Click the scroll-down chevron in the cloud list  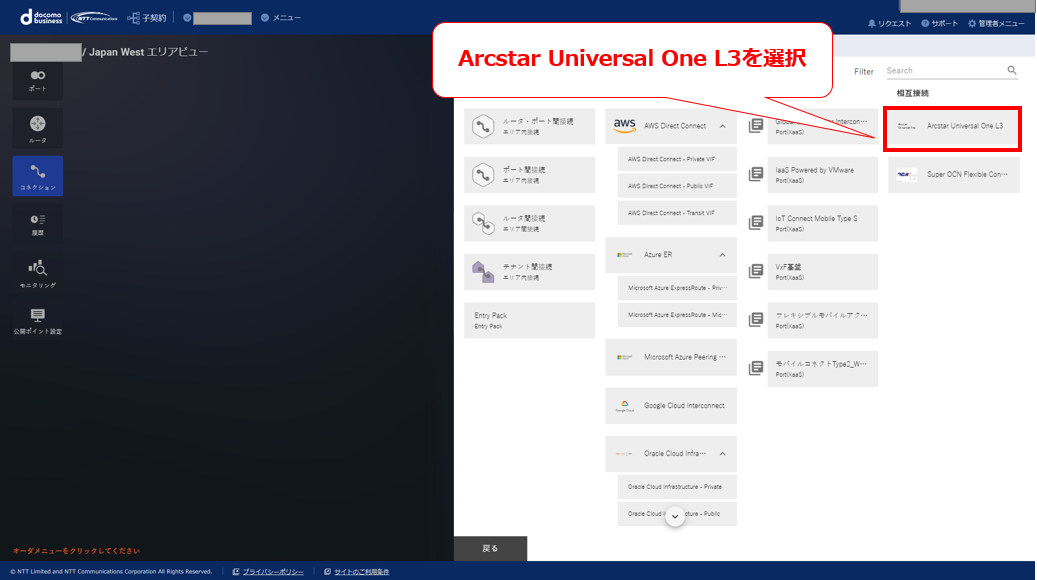675,517
